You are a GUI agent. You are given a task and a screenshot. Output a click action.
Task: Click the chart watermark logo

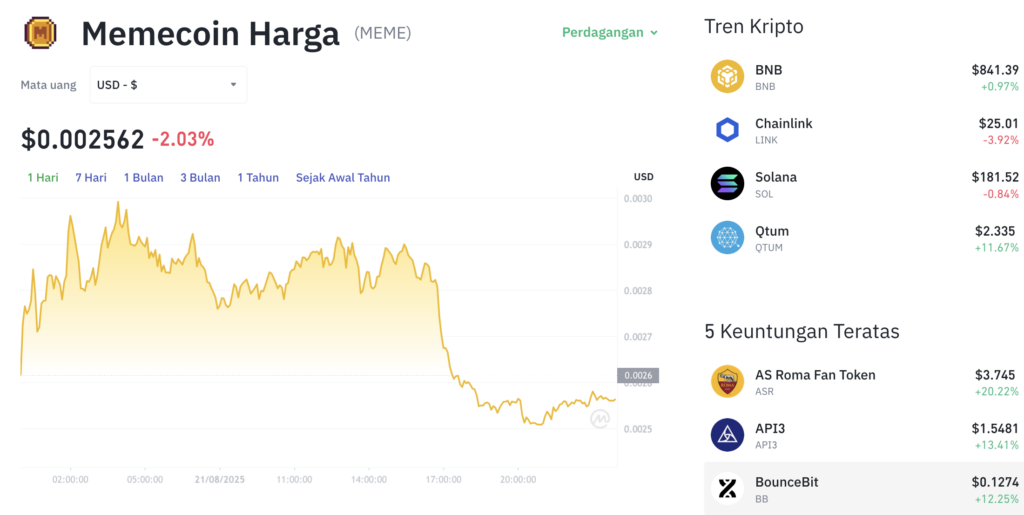[x=600, y=420]
